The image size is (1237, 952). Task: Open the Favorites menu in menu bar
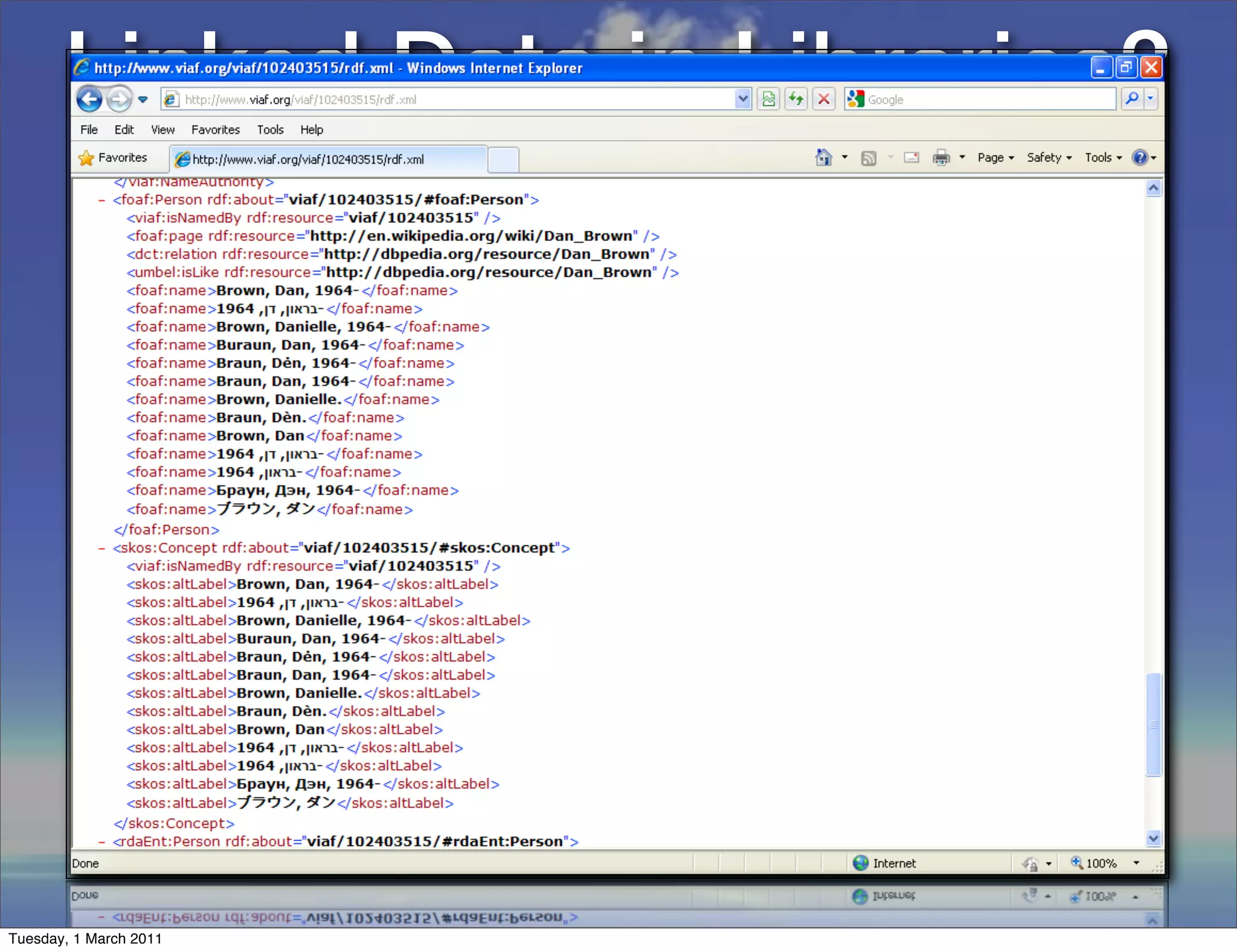point(215,130)
